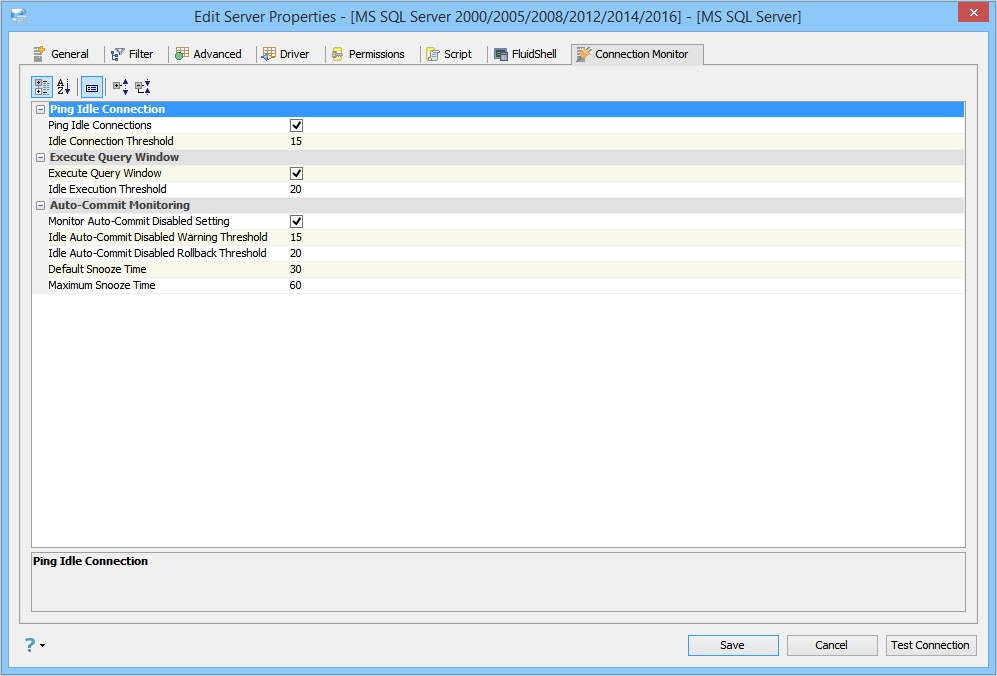
Task: Edit Idle Auto-Commit Disabled Warning Threshold value
Action: (x=626, y=237)
